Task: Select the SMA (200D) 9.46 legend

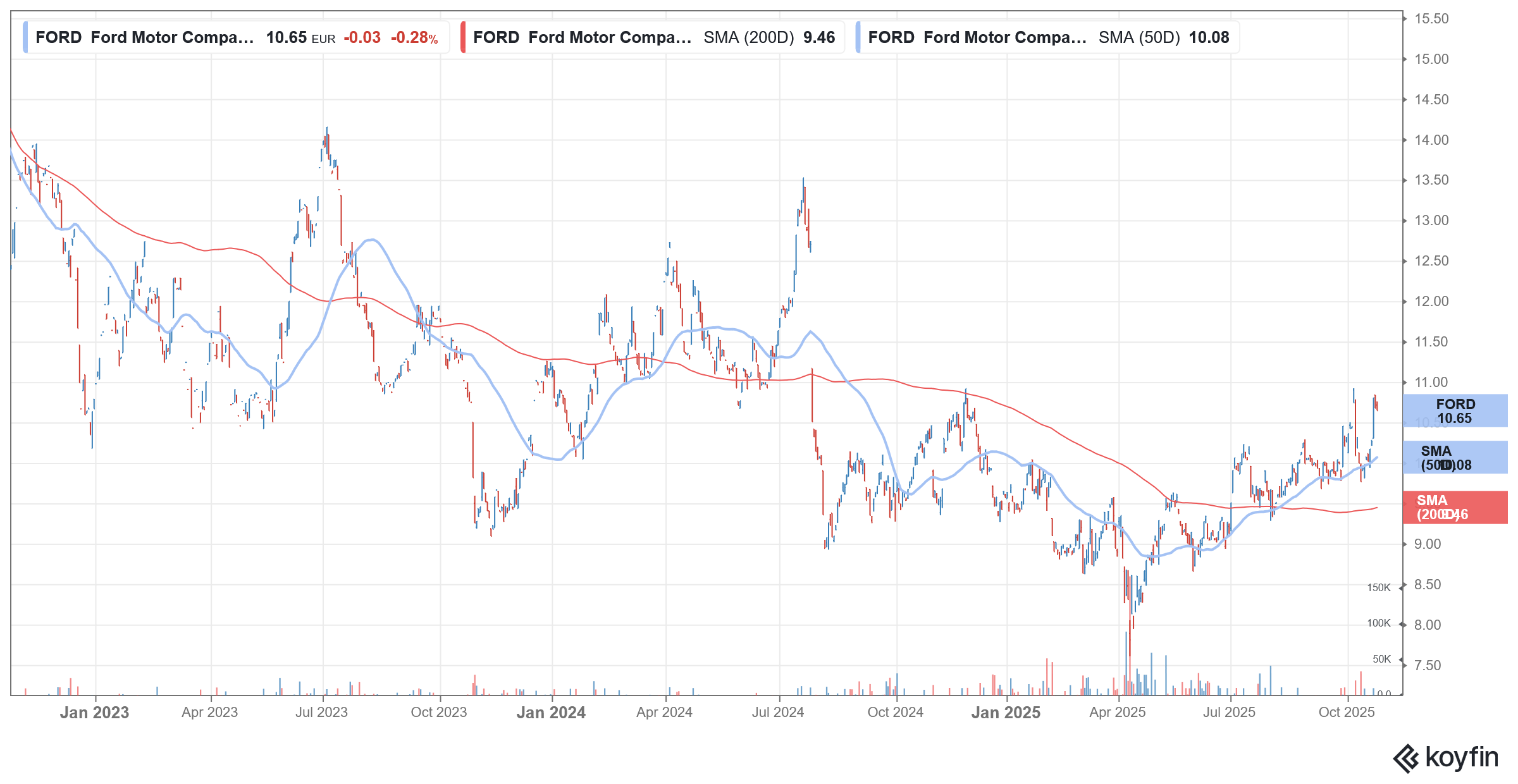Action: (653, 37)
